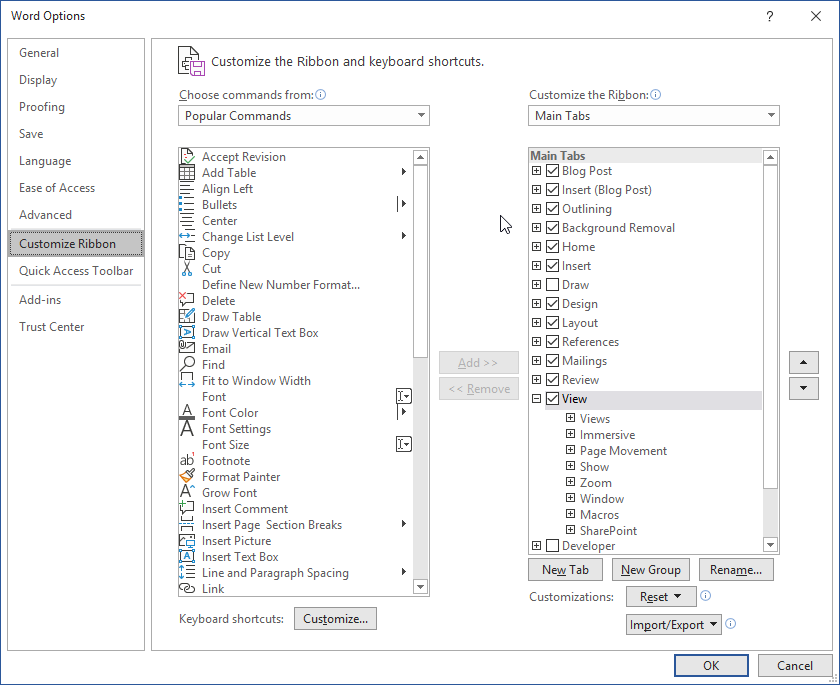
Task: Select the Link chain icon
Action: tap(187, 589)
